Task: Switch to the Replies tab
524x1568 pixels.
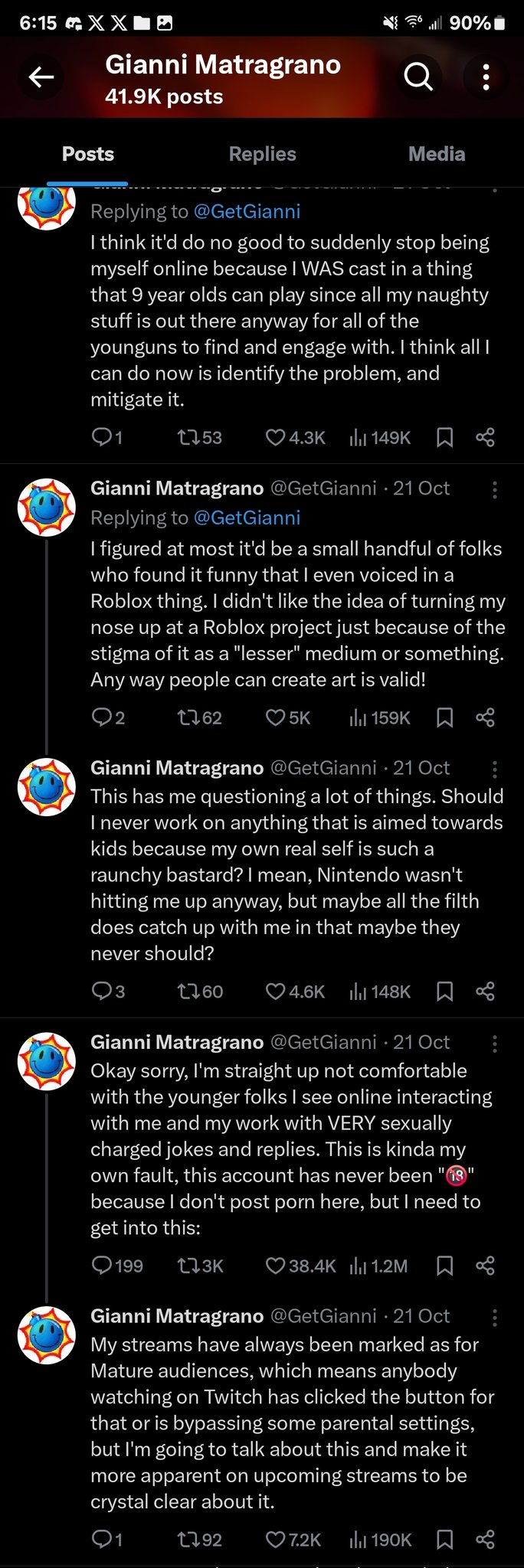Action: 262,154
